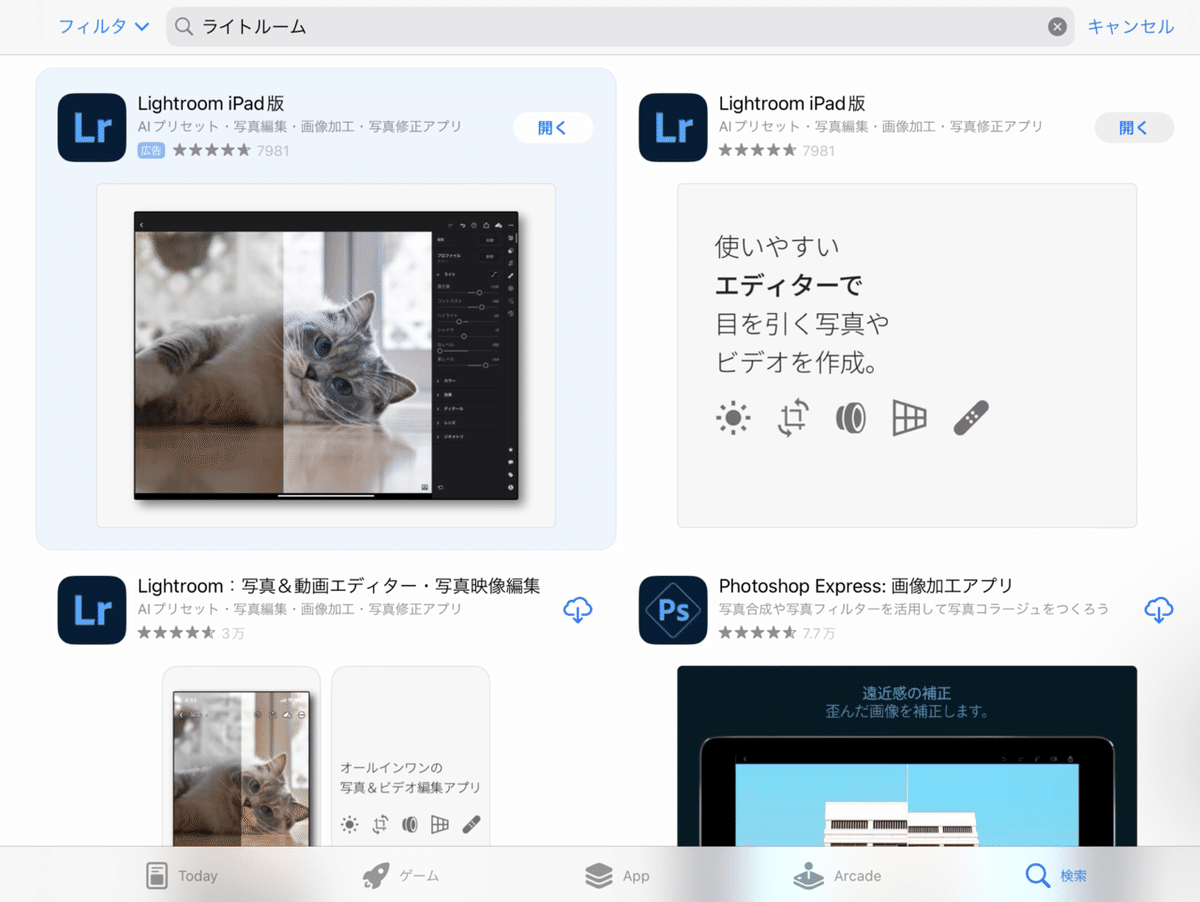Click the lens vignette icon in the large preview
This screenshot has width=1200, height=902.
851,418
